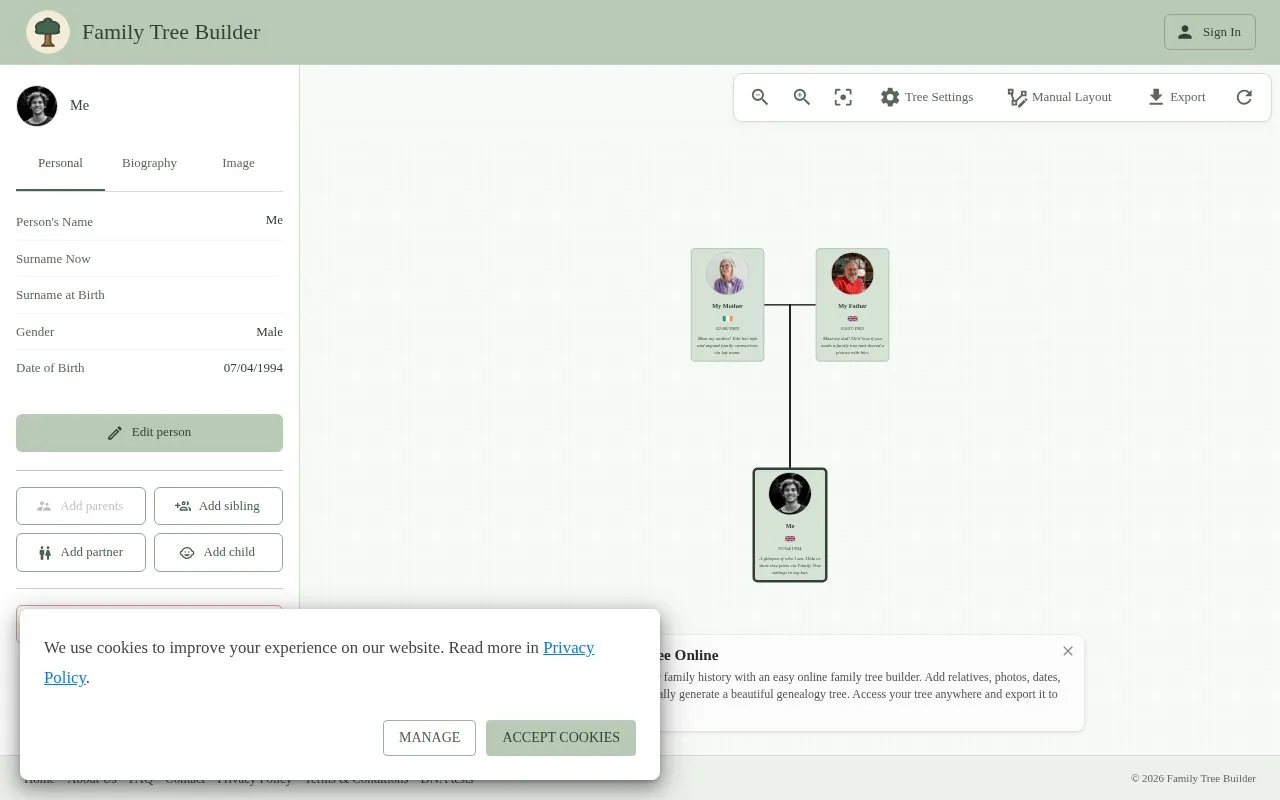The width and height of the screenshot is (1280, 800).
Task: Accept cookies
Action: (561, 738)
